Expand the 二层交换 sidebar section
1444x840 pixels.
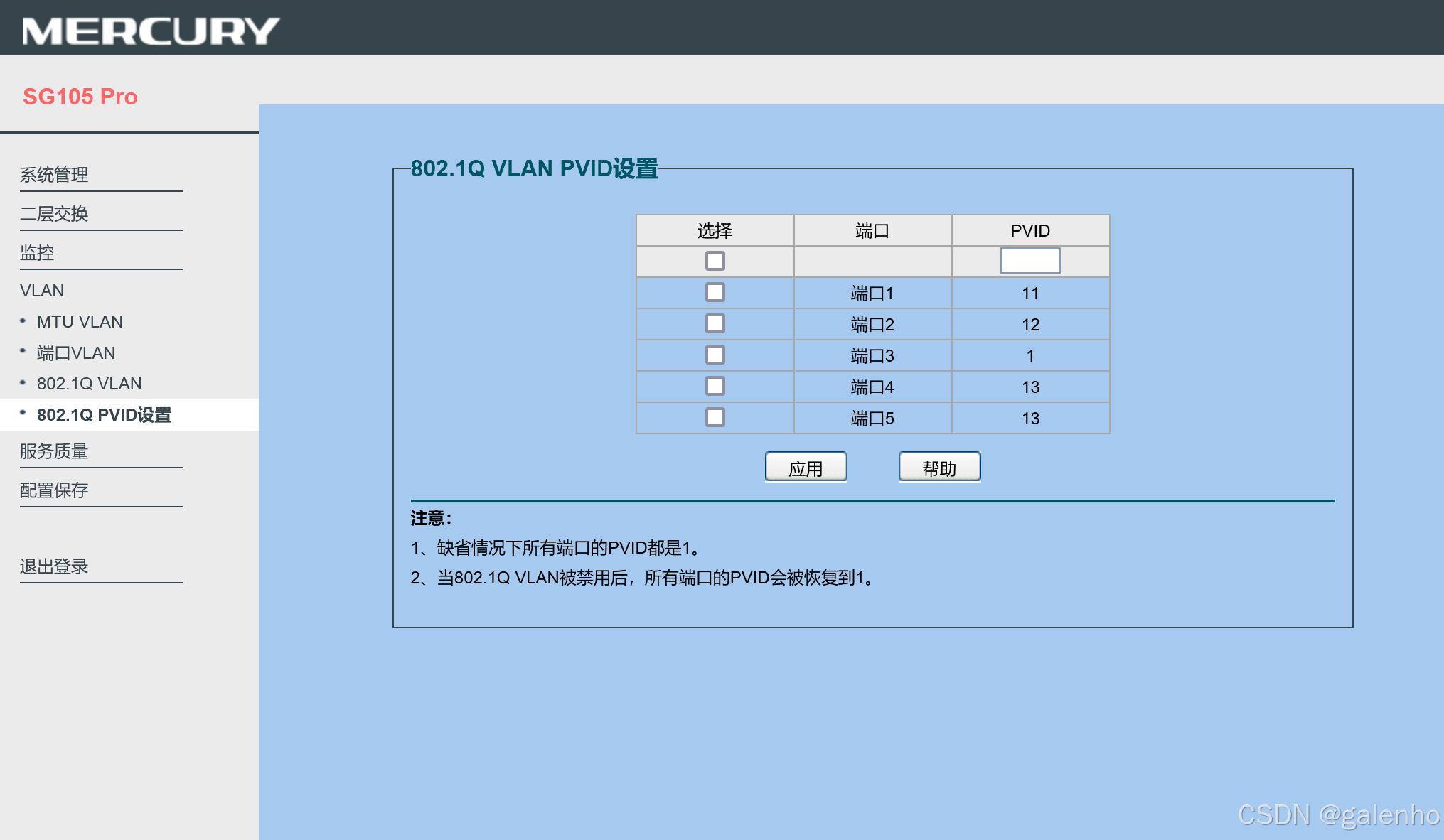(x=54, y=214)
